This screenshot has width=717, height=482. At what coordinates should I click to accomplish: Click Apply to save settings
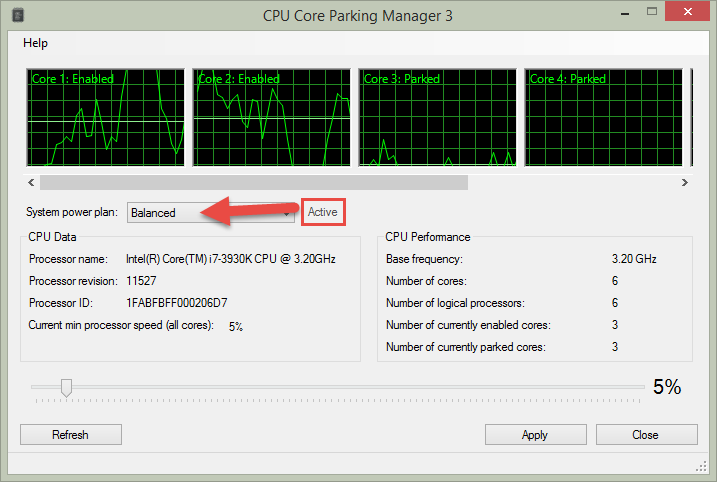pos(535,434)
